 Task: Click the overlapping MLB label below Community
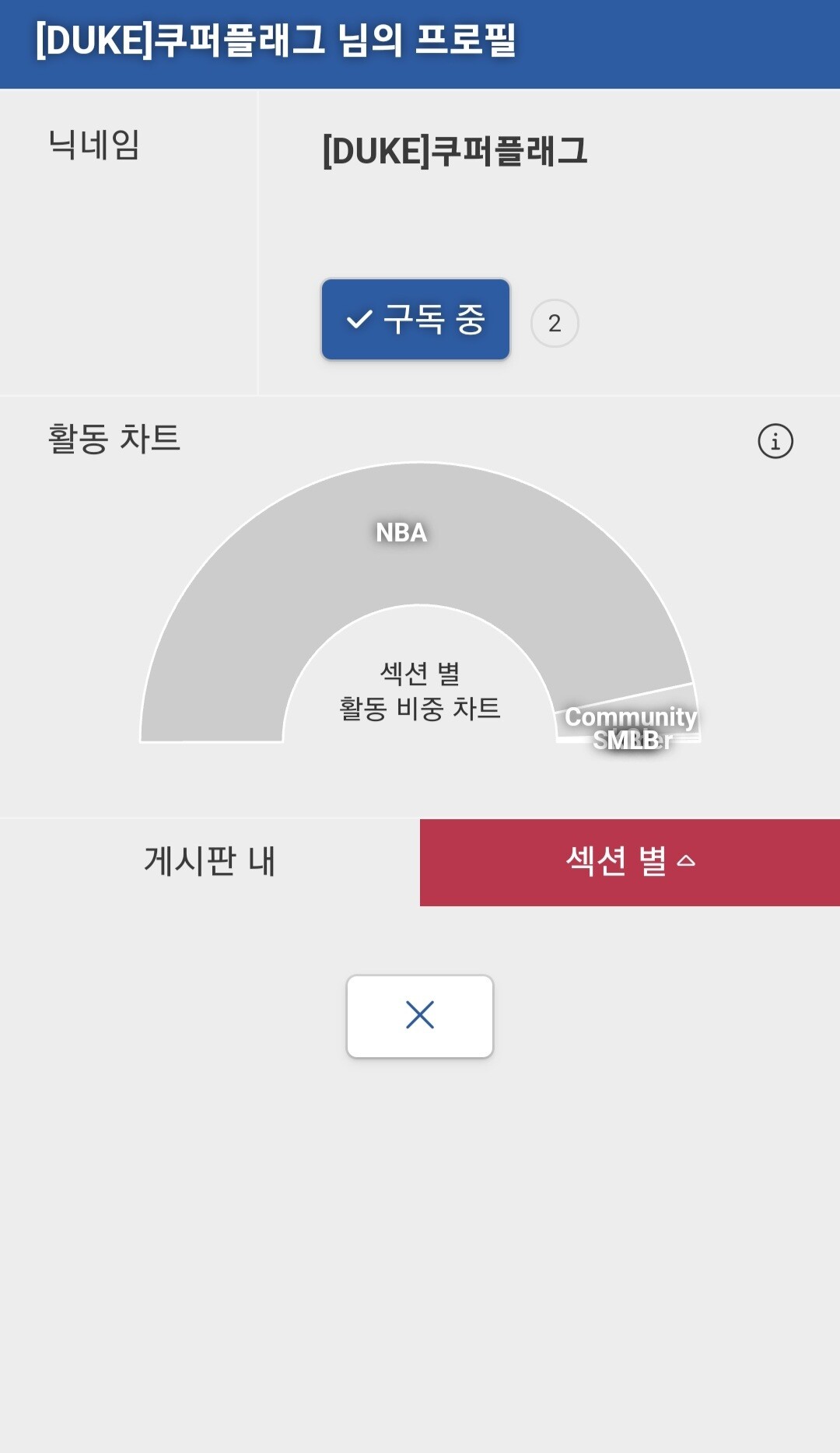(632, 741)
